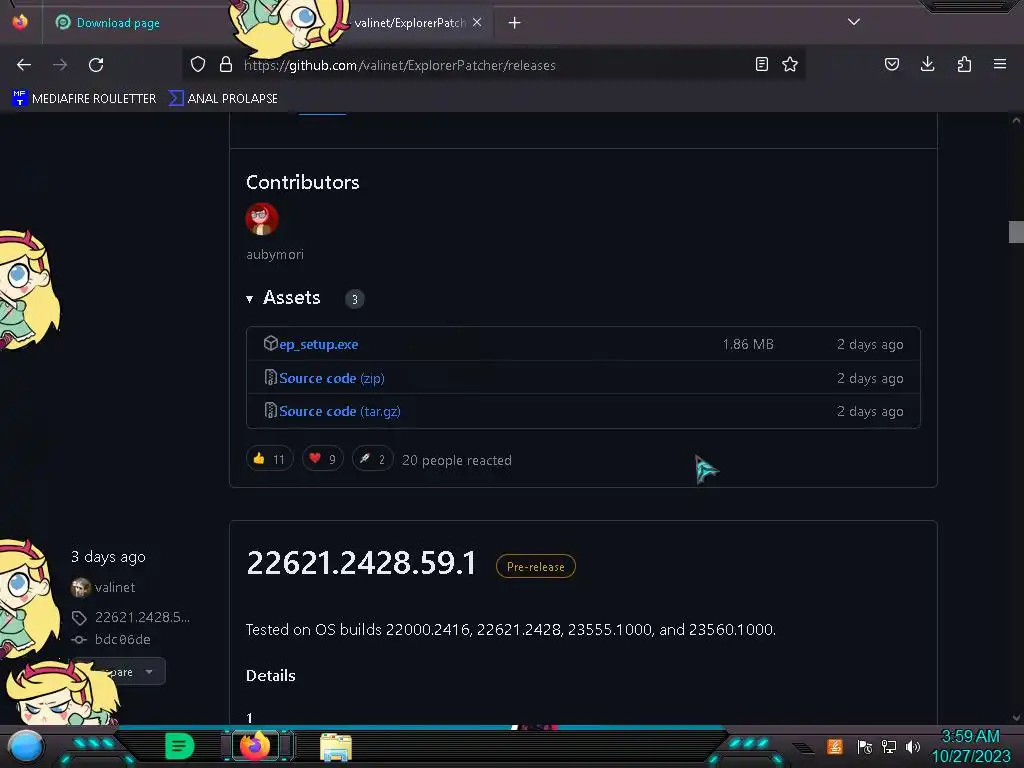The image size is (1024, 768).
Task: Click the commit icon beside bdc06de
Action: (x=79, y=640)
